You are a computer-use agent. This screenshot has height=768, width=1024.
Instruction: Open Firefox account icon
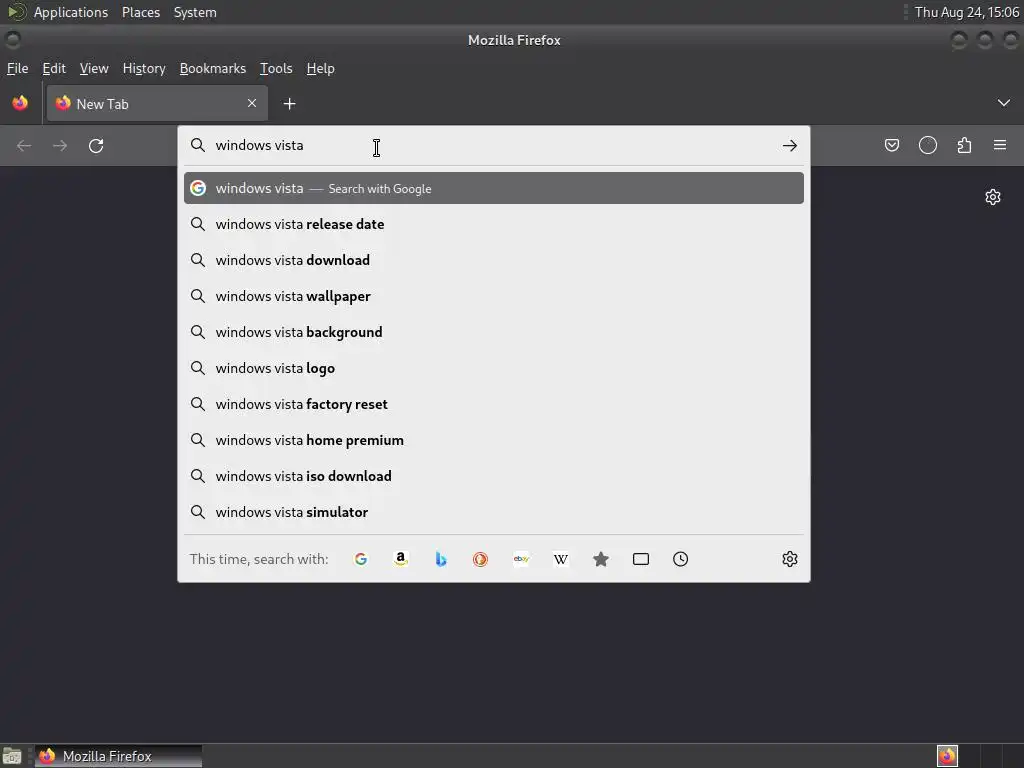click(928, 145)
